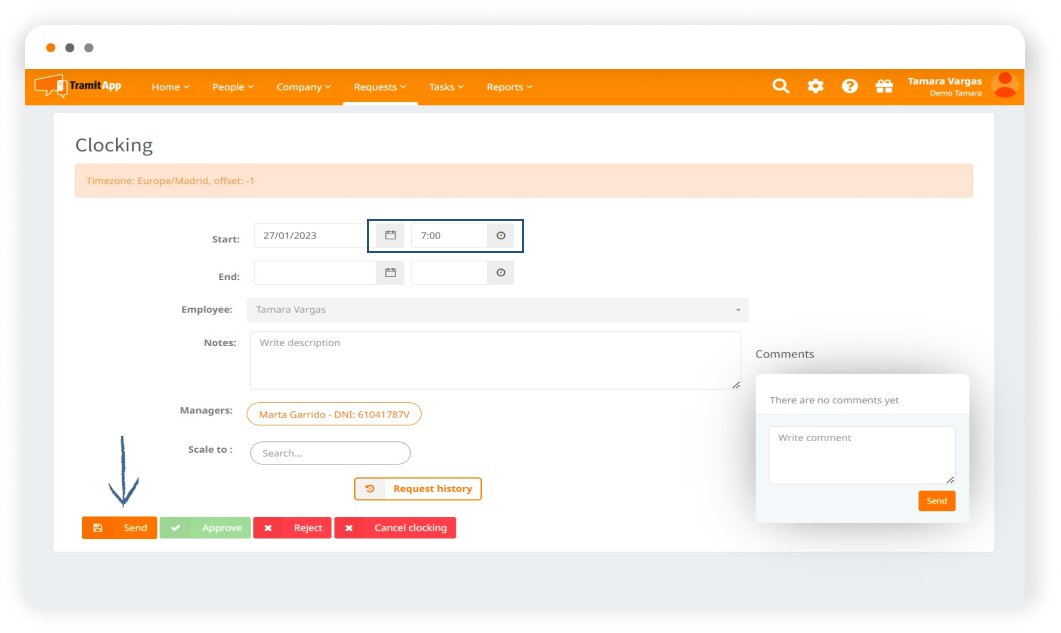Open the Start time clock picker icon
This screenshot has height=633, width=1061.
tap(501, 235)
